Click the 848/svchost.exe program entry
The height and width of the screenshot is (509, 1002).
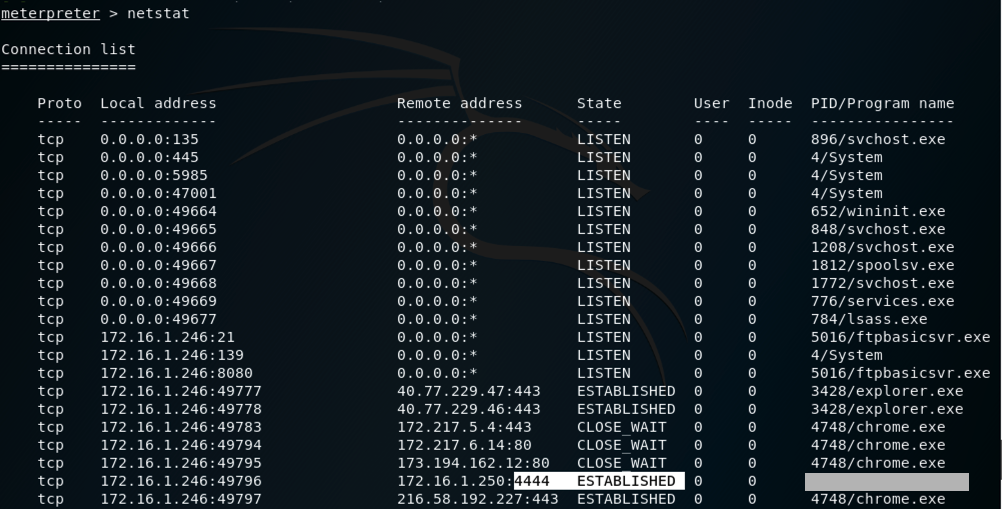pos(878,229)
